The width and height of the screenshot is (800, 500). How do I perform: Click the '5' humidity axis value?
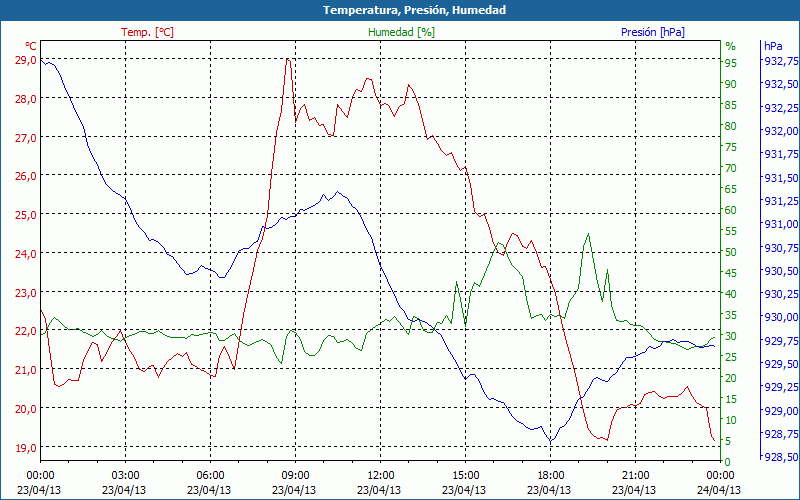(728, 441)
